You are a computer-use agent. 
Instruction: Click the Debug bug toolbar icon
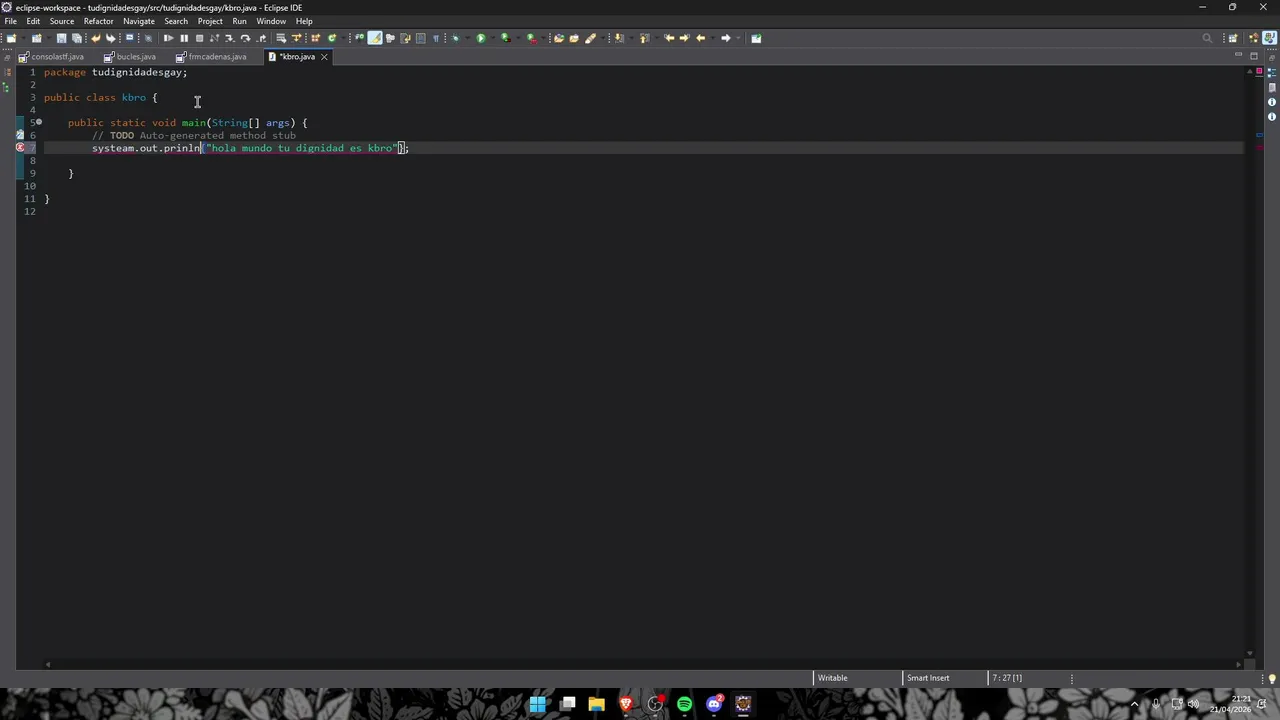(x=455, y=38)
